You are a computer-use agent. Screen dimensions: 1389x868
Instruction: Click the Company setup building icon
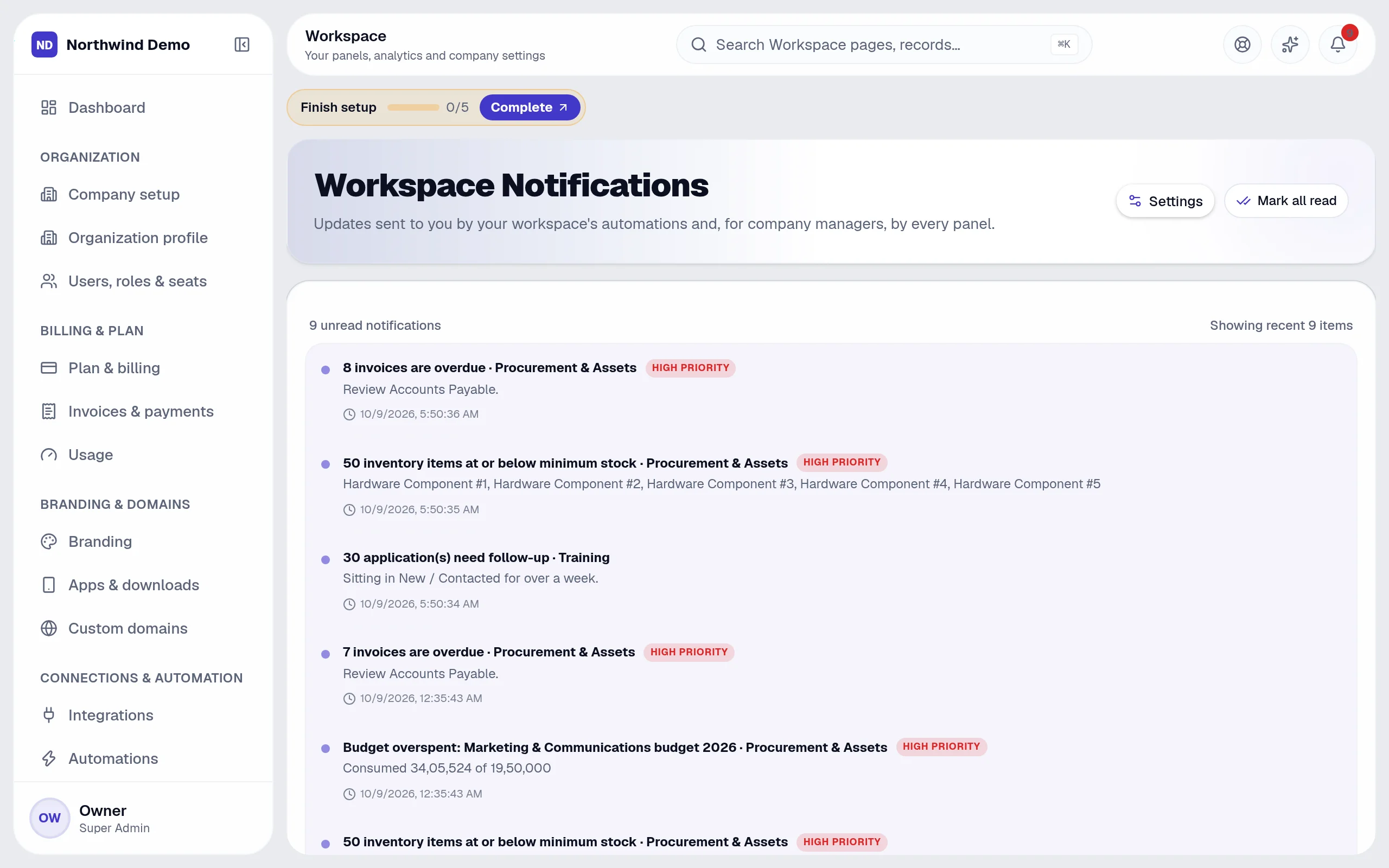pyautogui.click(x=49, y=194)
